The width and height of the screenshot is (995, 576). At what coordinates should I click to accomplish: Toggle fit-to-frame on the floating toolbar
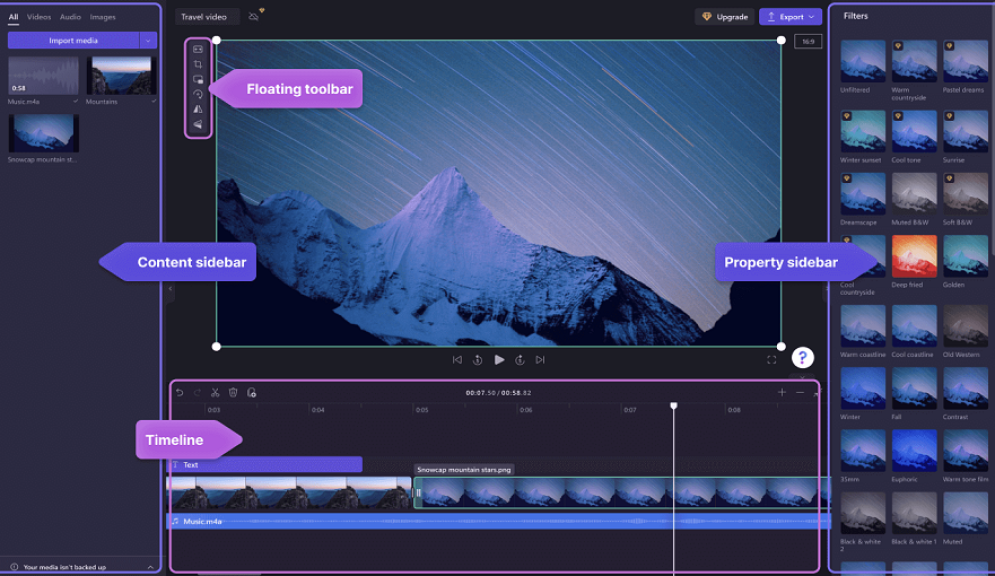coord(198,48)
